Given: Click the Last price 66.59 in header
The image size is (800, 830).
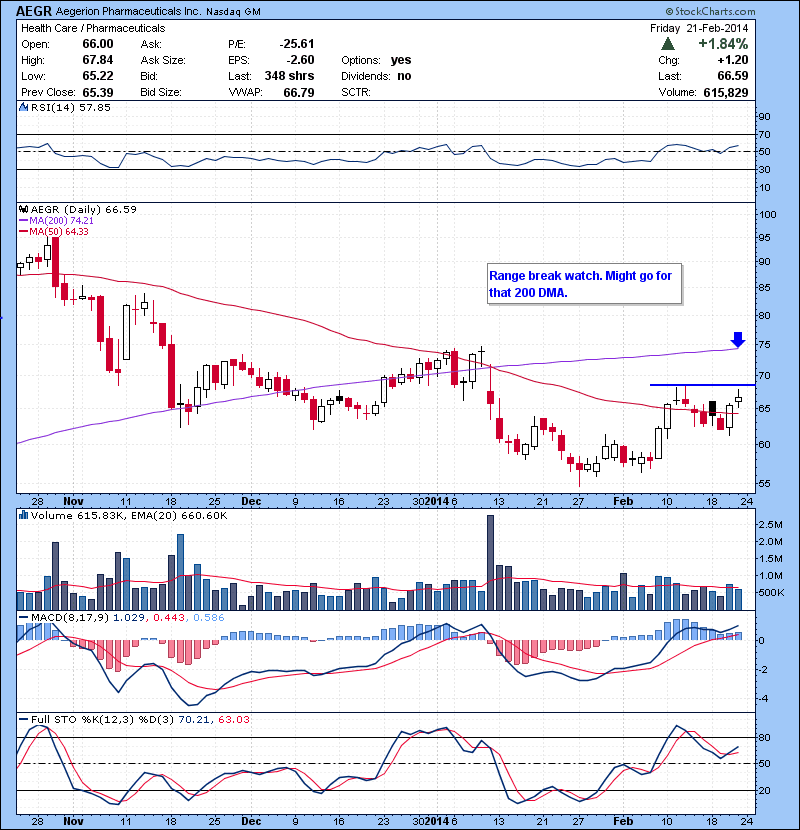Looking at the screenshot, I should [733, 76].
